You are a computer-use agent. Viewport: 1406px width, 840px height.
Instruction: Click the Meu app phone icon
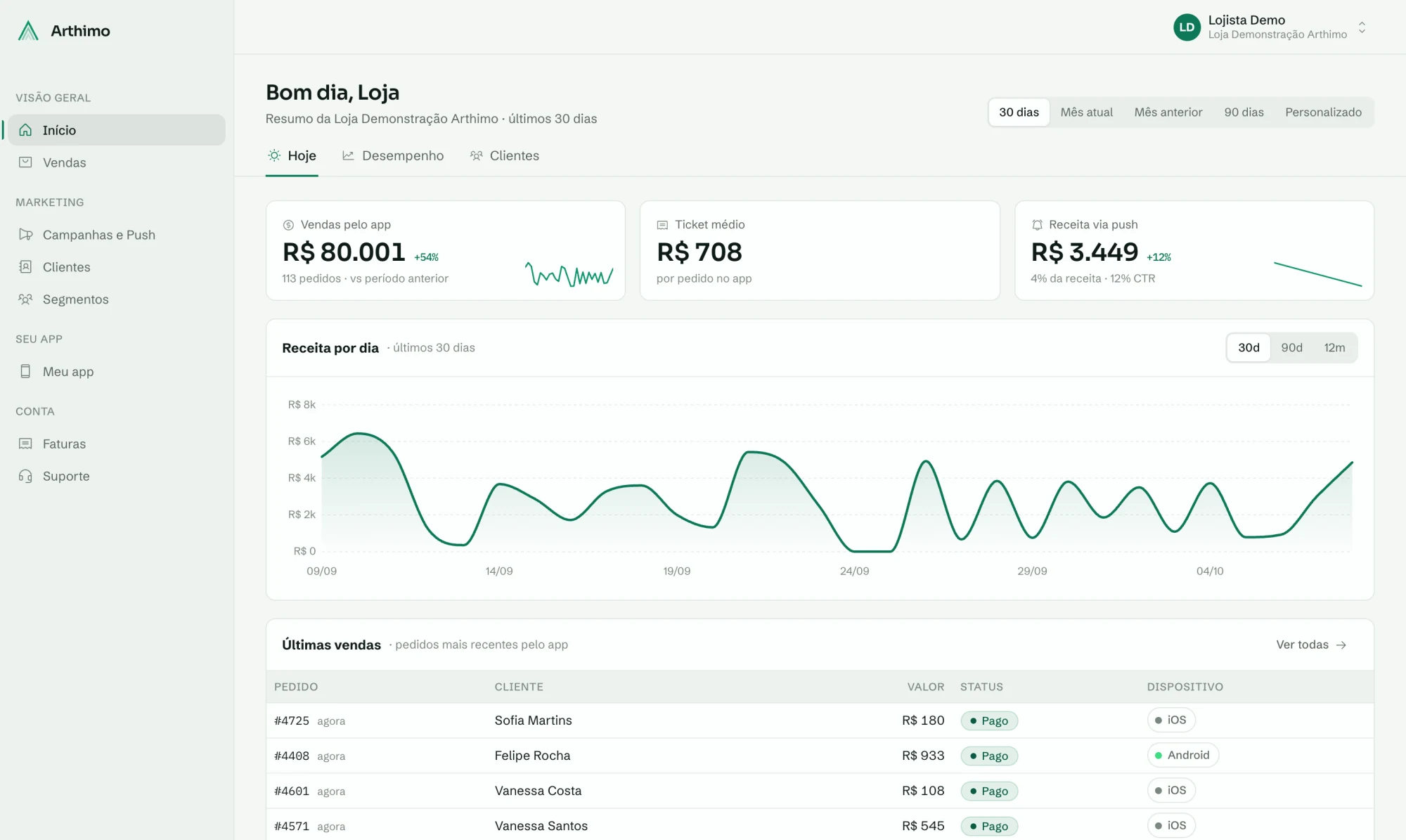(25, 371)
